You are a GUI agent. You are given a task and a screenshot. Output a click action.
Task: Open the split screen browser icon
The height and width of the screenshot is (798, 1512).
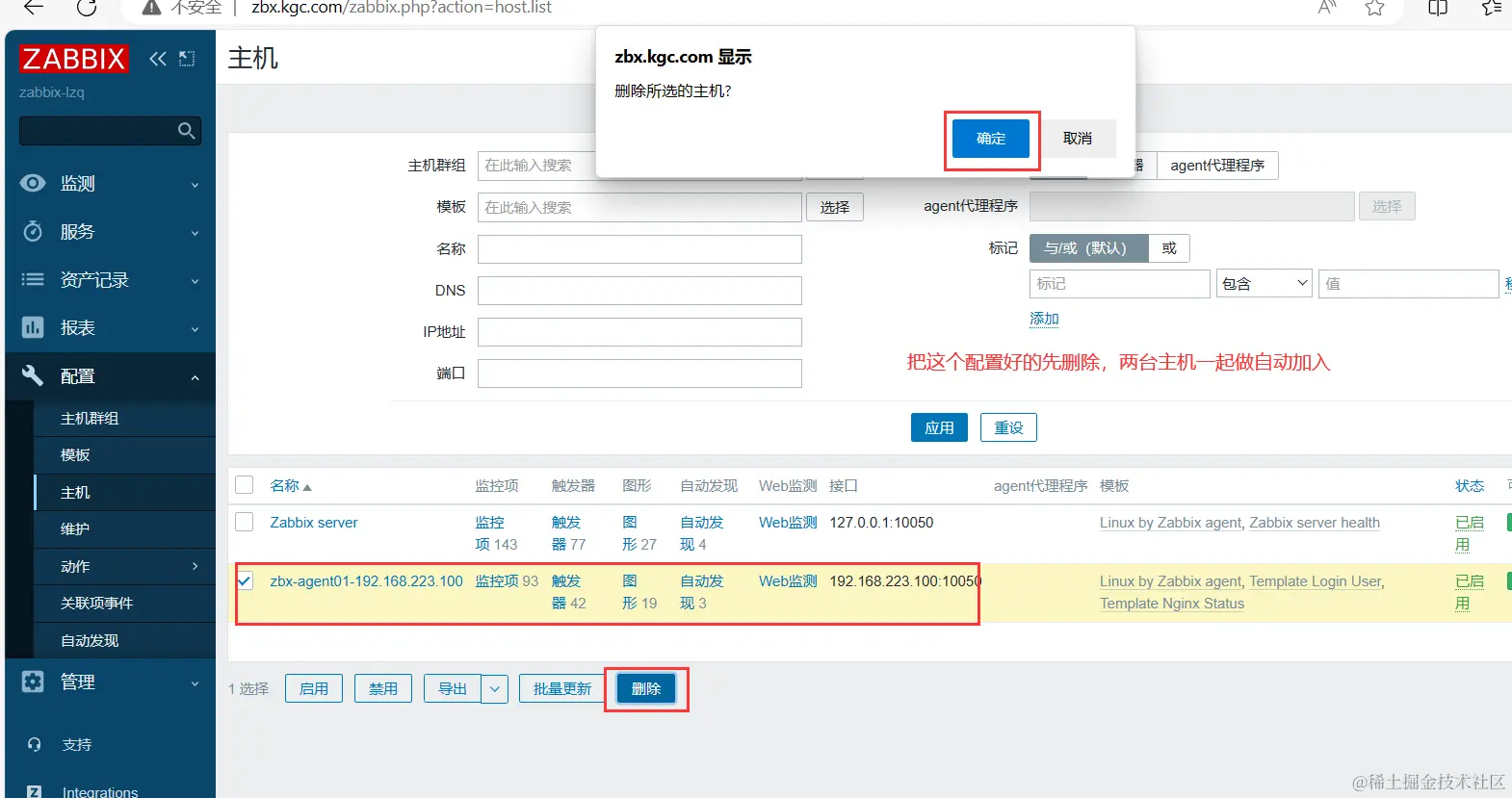[x=1438, y=8]
